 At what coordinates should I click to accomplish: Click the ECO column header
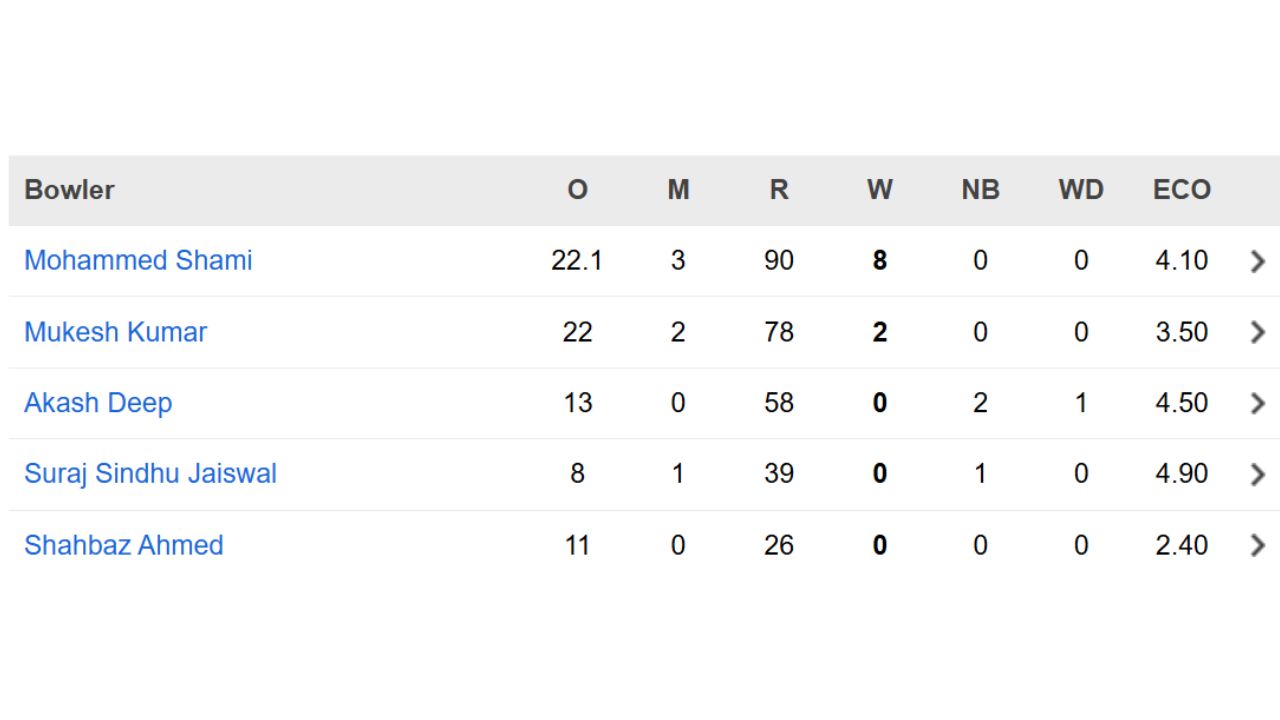click(x=1182, y=190)
